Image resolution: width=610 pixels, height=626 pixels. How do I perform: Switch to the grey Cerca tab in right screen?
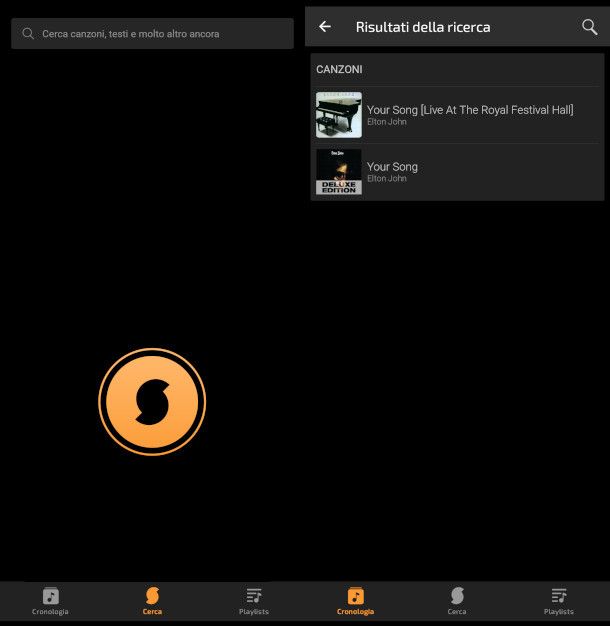click(457, 601)
